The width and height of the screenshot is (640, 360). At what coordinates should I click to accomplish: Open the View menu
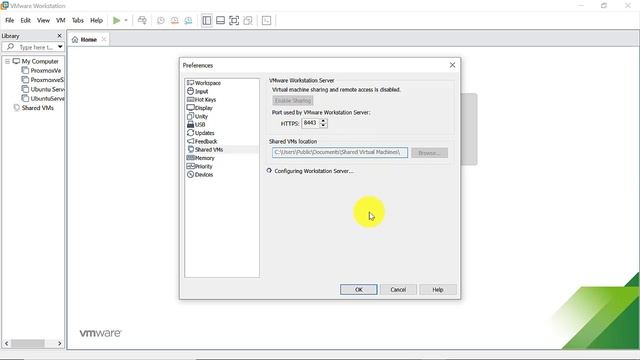coord(43,20)
